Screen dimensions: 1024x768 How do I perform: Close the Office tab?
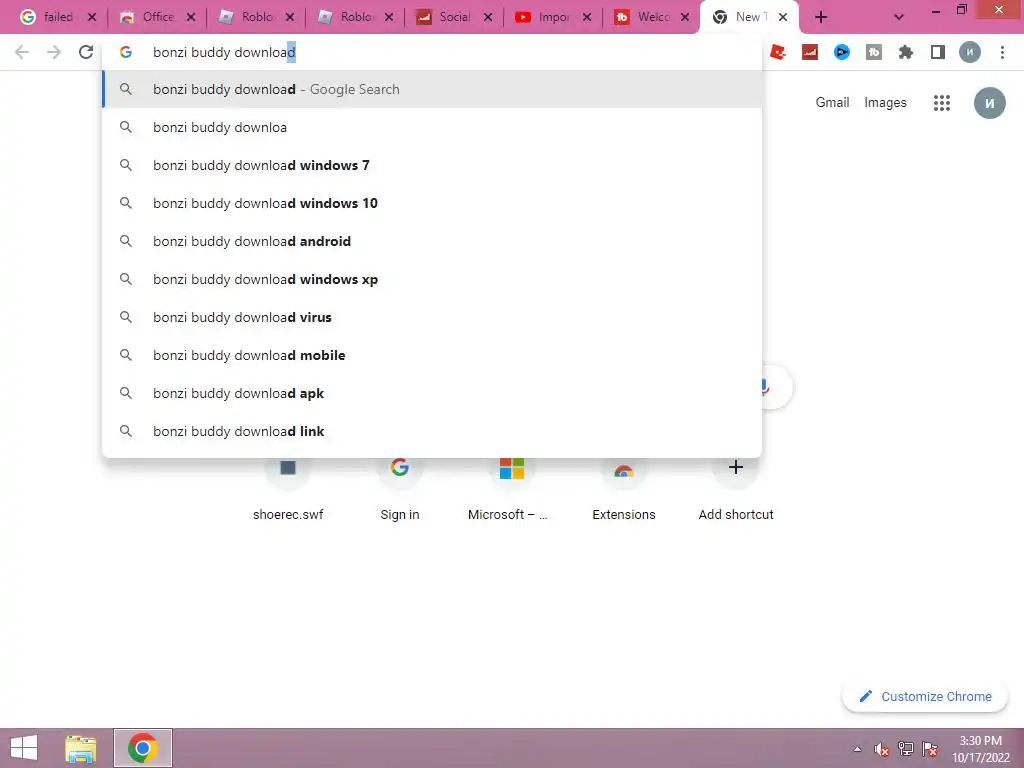tap(191, 17)
